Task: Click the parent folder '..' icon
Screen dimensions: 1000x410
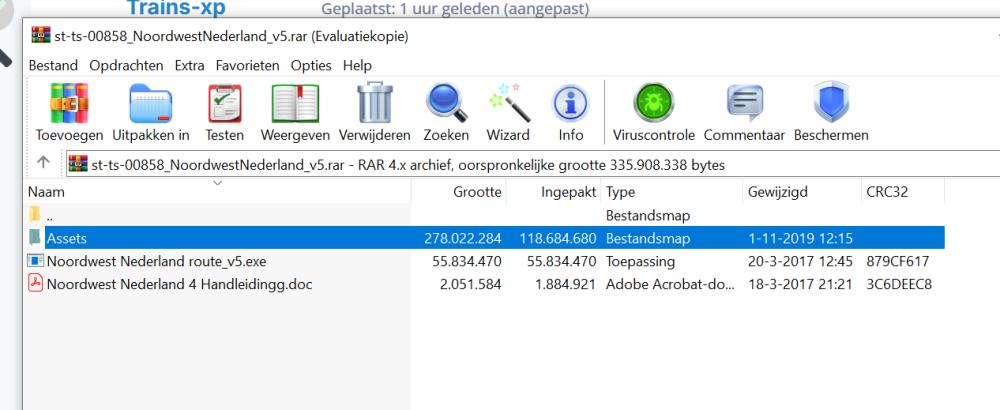Action: click(x=35, y=215)
